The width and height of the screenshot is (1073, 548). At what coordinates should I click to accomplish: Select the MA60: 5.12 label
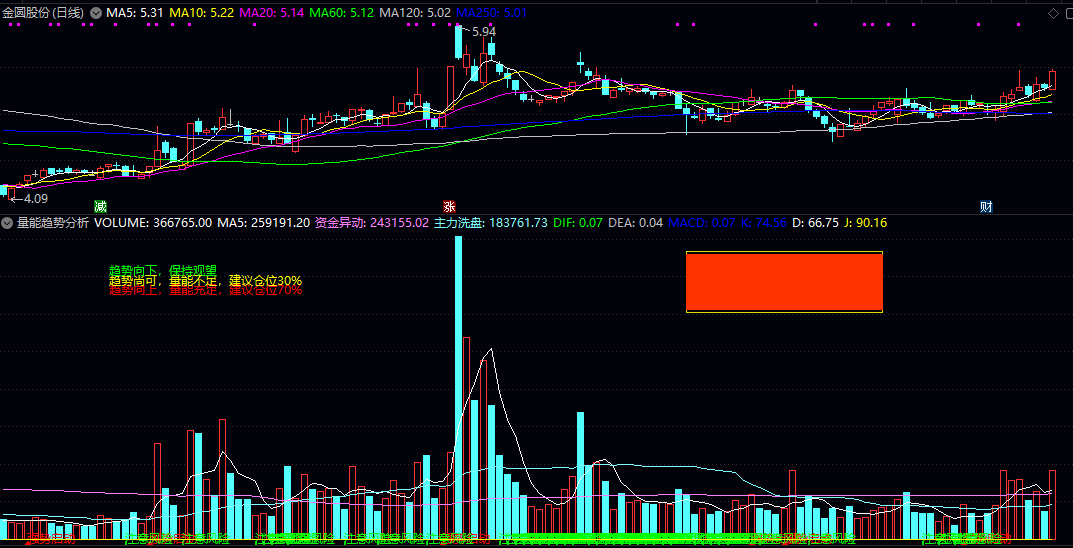point(341,12)
